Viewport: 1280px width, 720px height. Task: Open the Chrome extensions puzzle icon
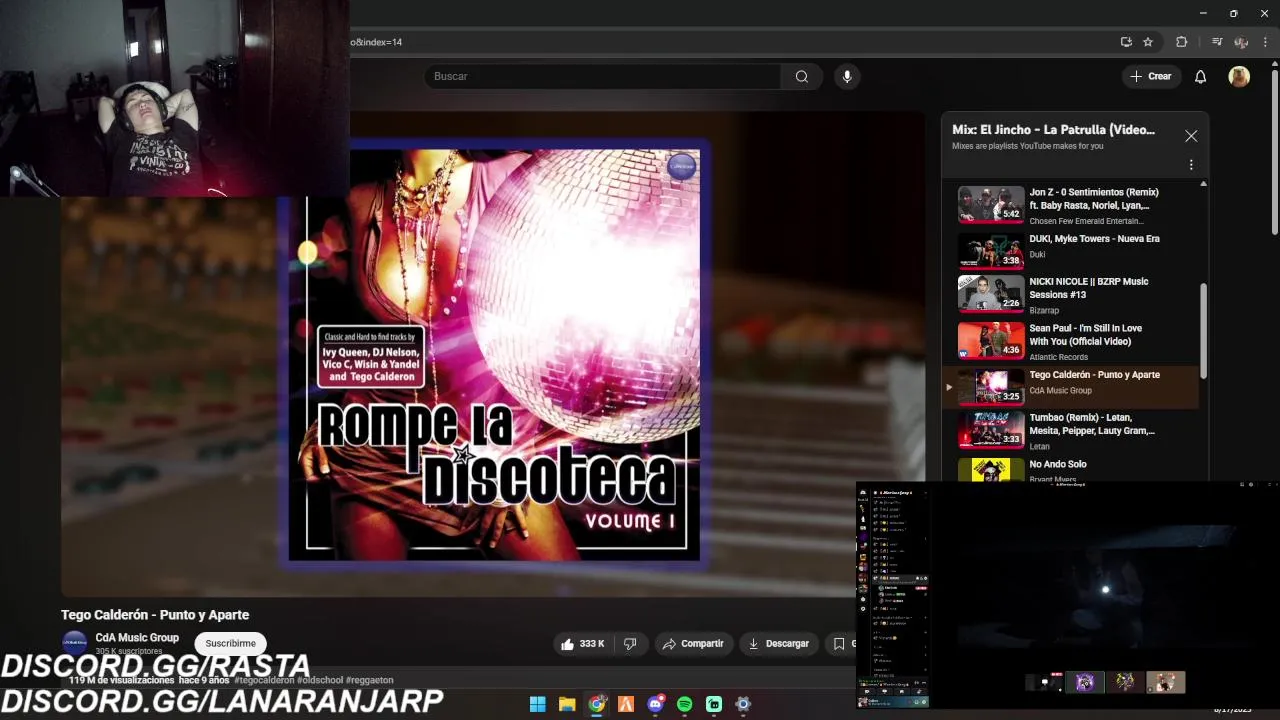pos(1181,42)
